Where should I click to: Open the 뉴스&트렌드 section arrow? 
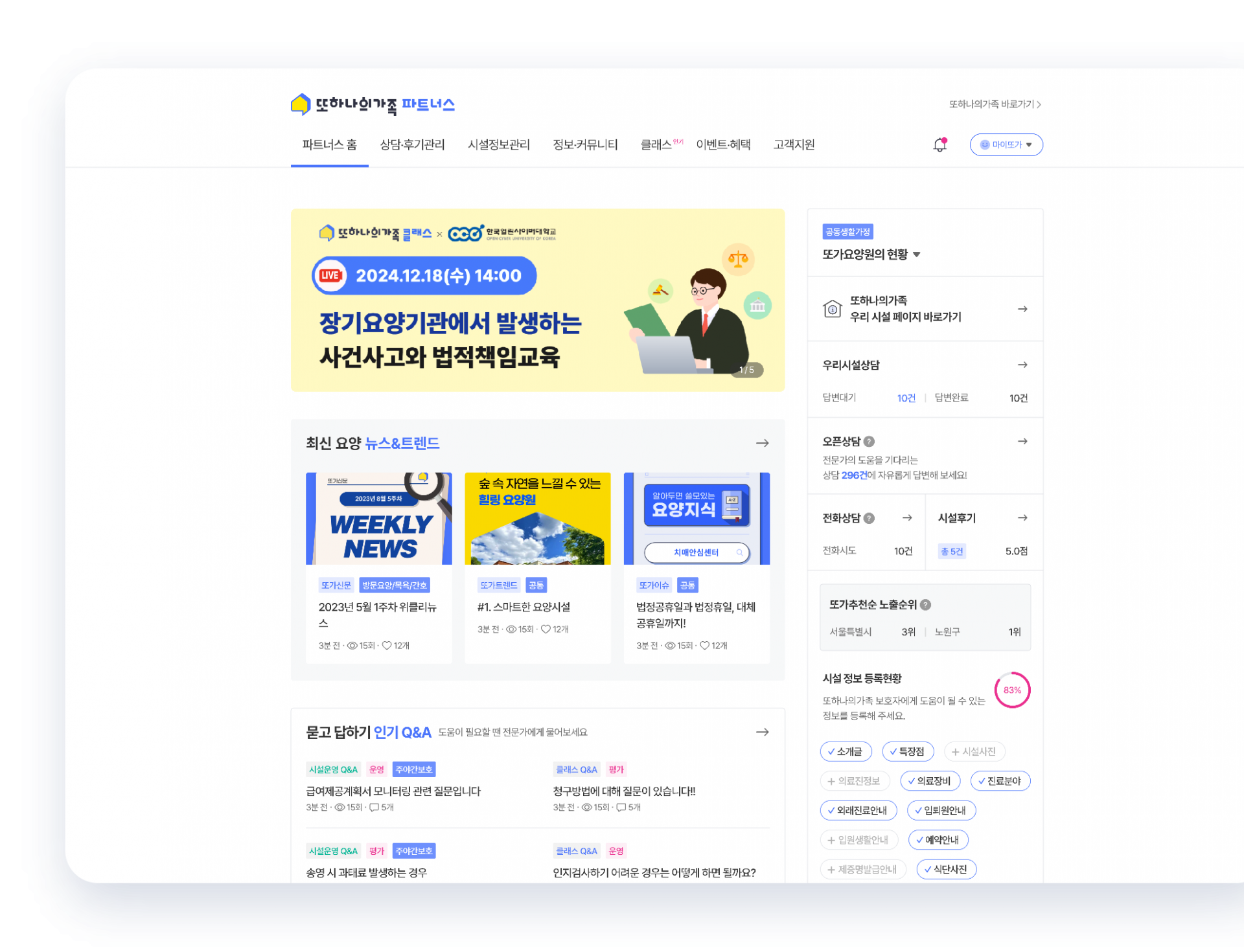pyautogui.click(x=762, y=443)
